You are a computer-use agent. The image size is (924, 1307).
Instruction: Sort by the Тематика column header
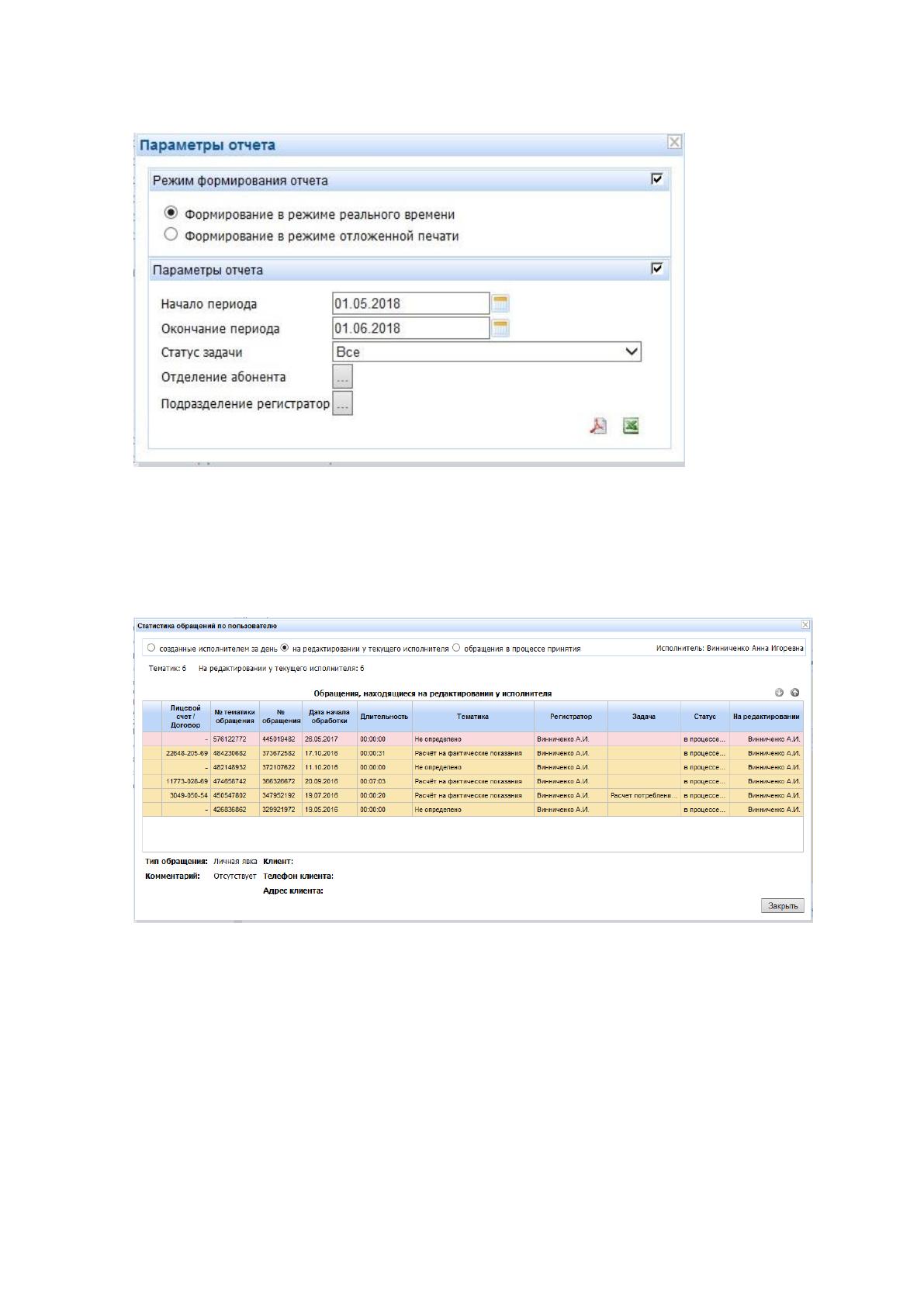coord(472,717)
